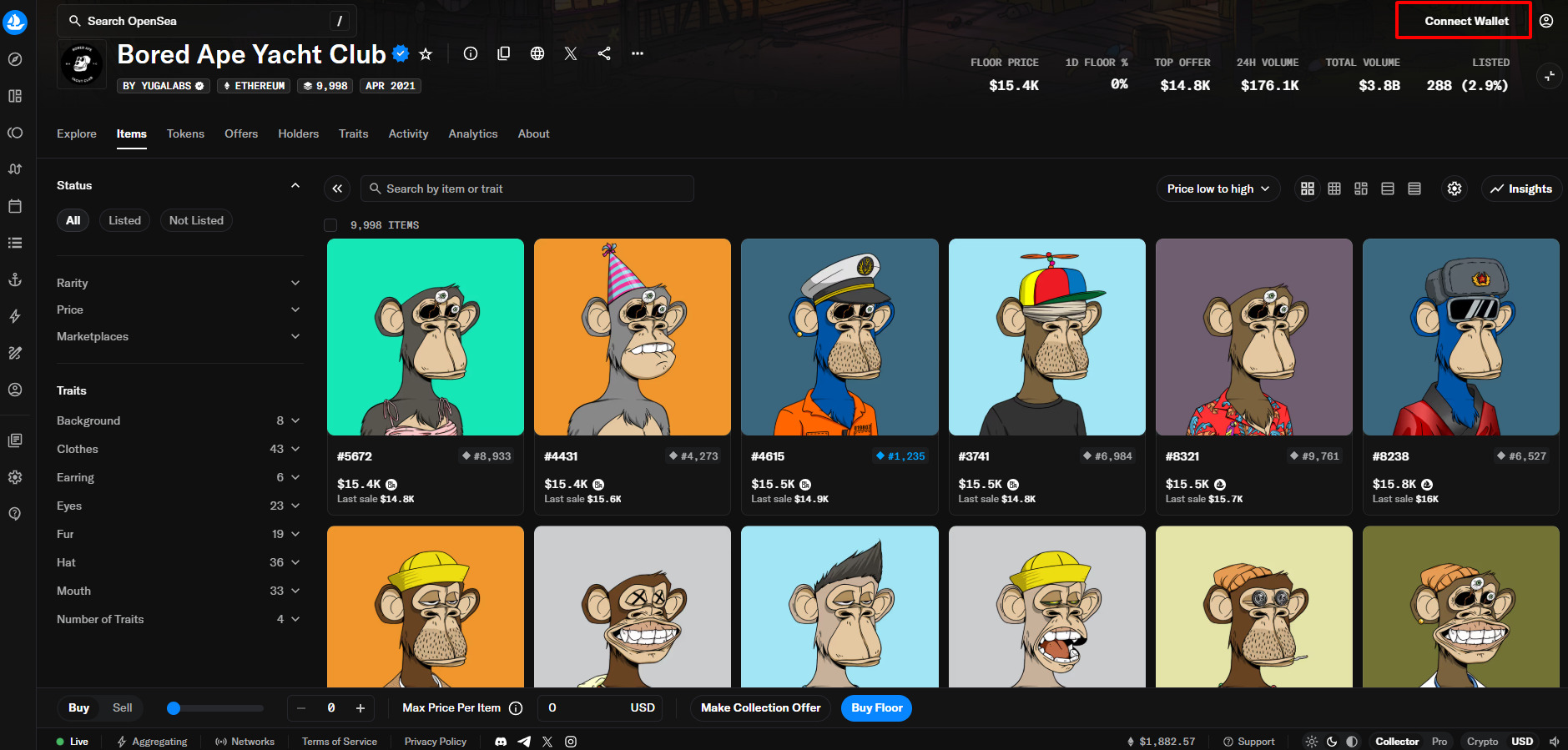Open the calendar icon in left sidebar

pyautogui.click(x=15, y=206)
